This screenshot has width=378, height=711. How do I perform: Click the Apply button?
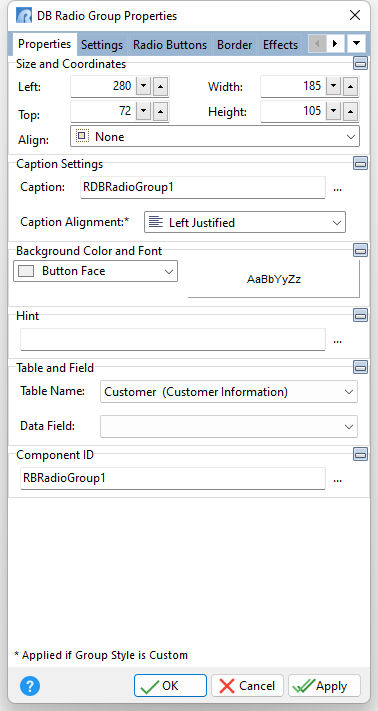point(325,686)
